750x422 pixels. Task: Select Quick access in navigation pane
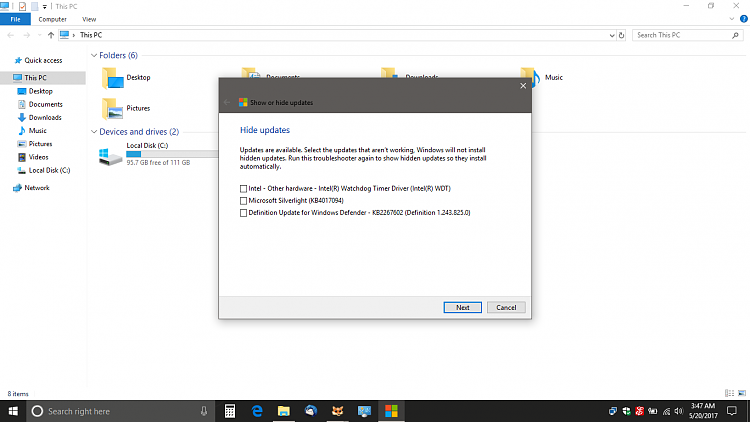pyautogui.click(x=43, y=60)
